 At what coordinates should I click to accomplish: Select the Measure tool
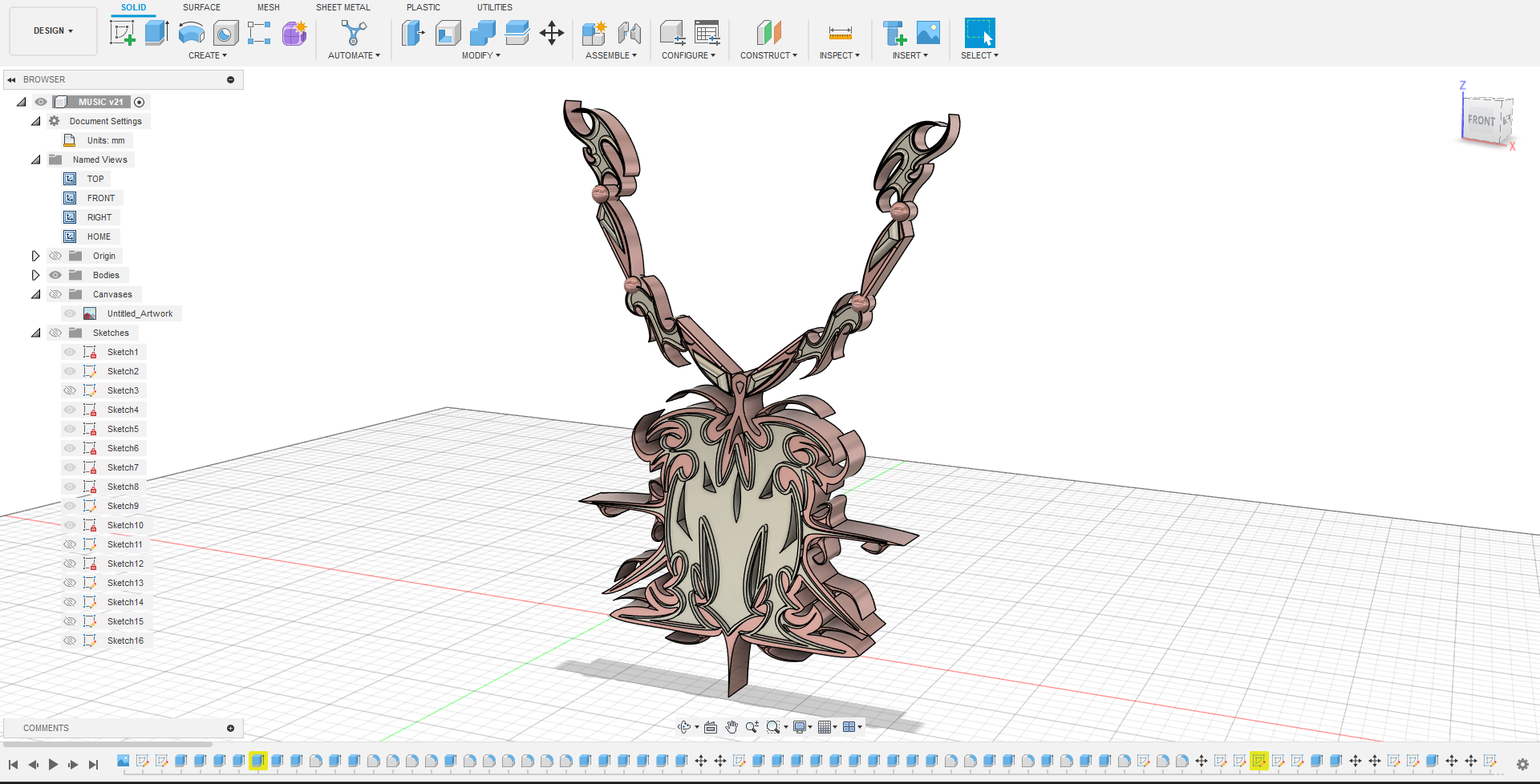pyautogui.click(x=840, y=33)
